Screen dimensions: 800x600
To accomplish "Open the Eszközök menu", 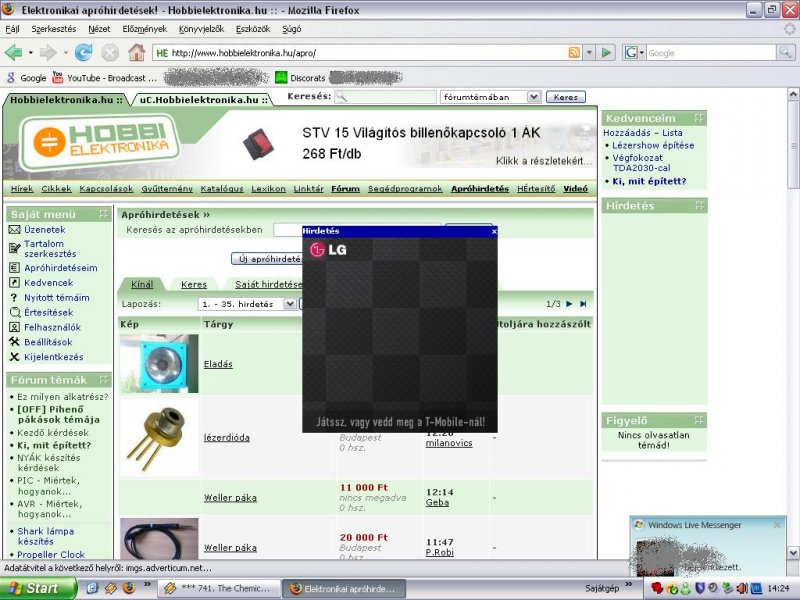I will [x=253, y=29].
